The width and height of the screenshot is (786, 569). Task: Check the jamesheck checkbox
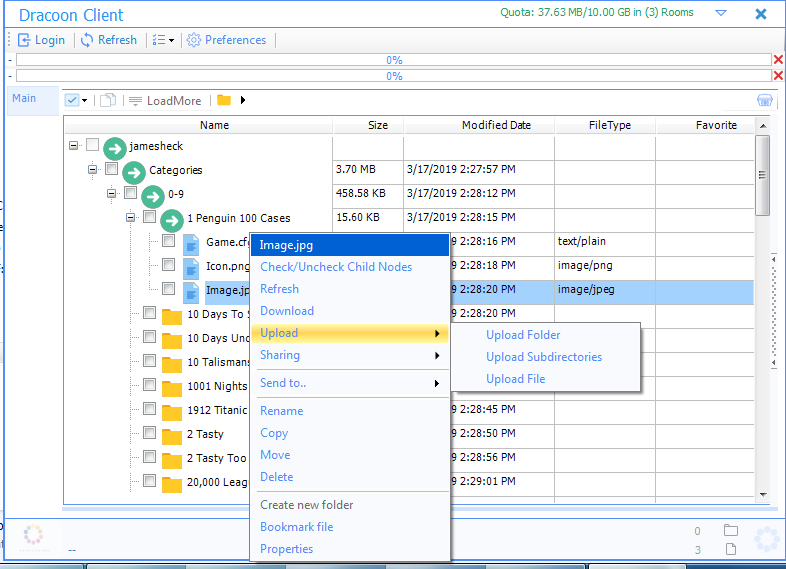click(92, 144)
